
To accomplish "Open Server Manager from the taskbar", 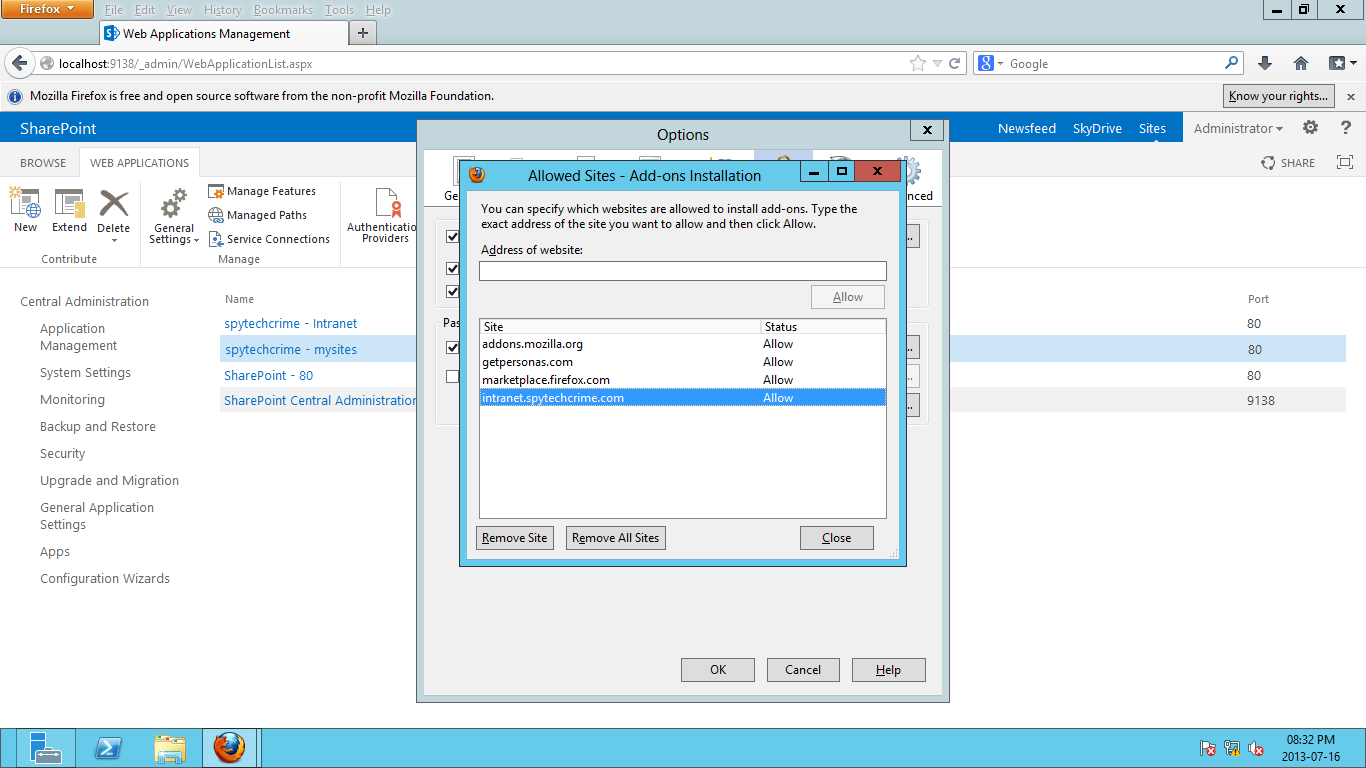I will (x=44, y=748).
